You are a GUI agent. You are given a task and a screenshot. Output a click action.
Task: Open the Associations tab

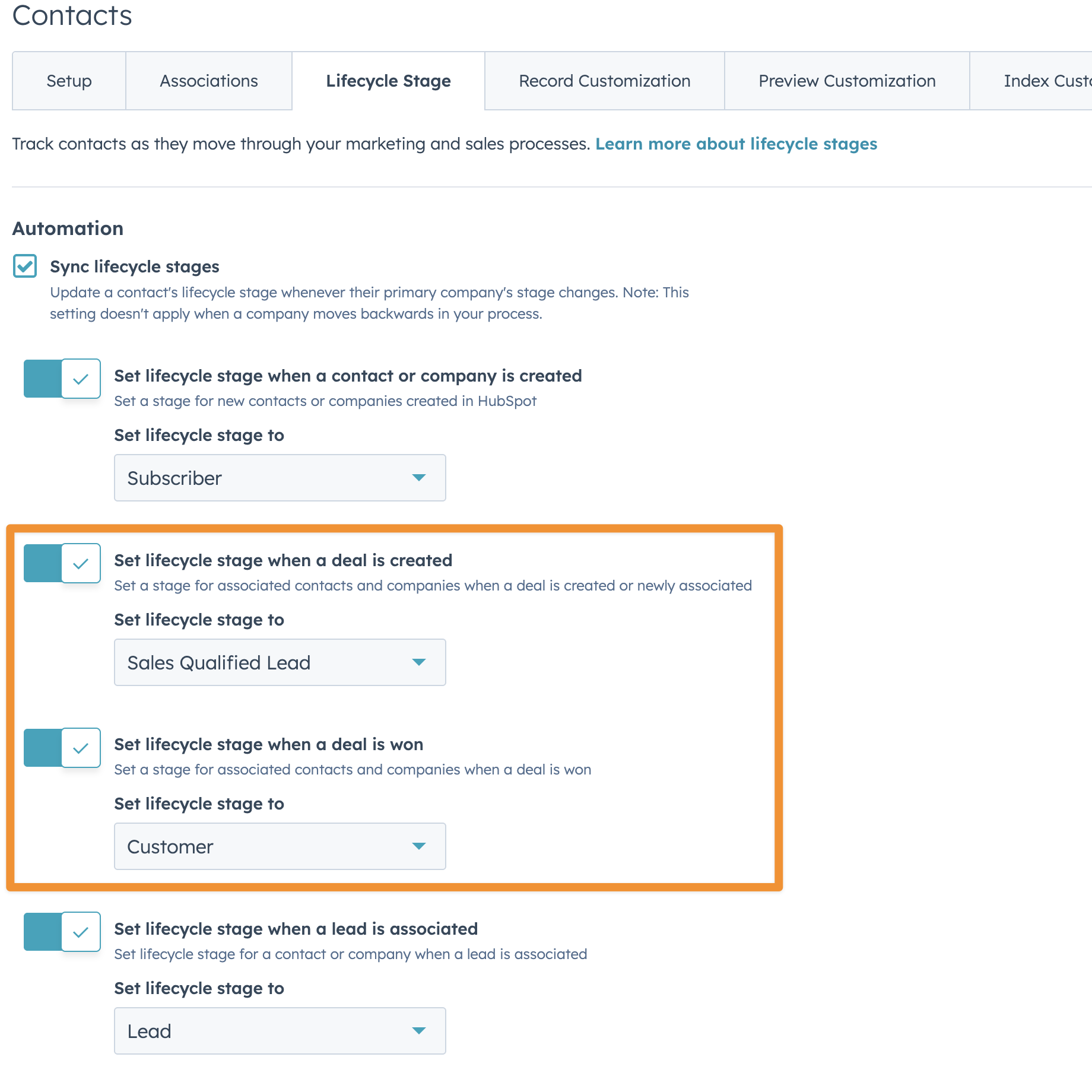[x=209, y=81]
